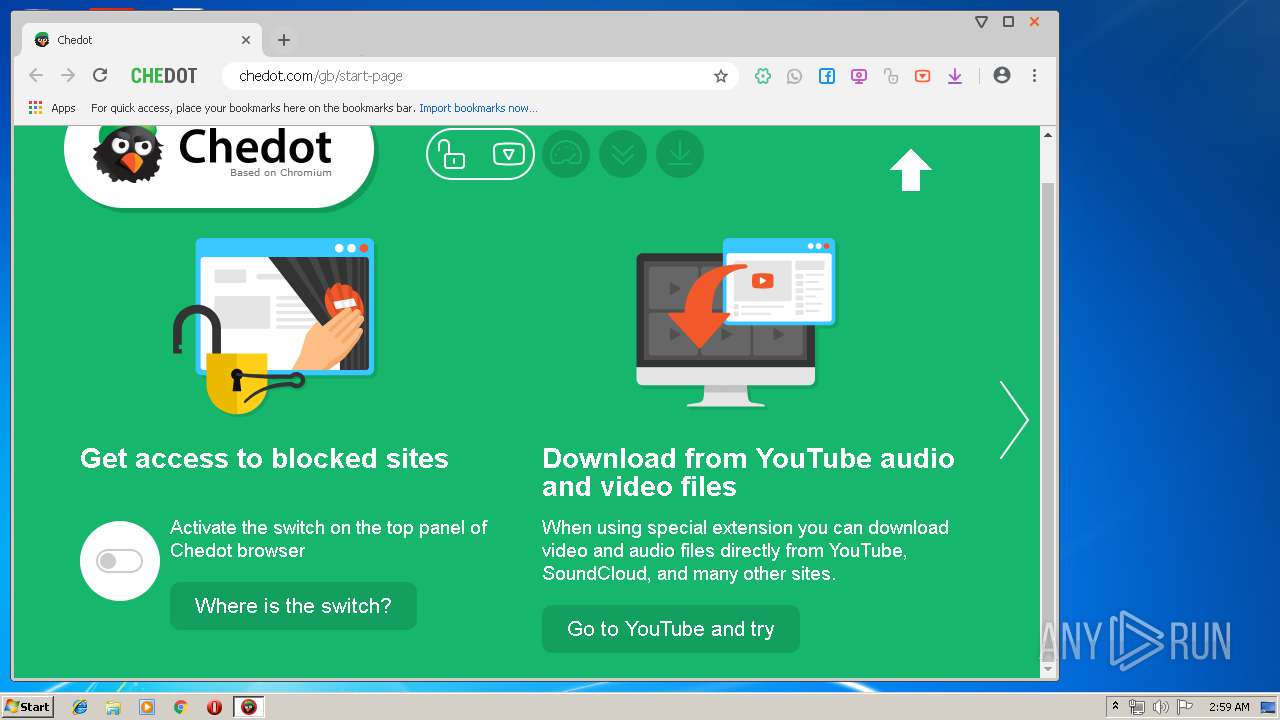Viewport: 1280px width, 720px height.
Task: Open the purple downloads arrow icon
Action: (955, 76)
